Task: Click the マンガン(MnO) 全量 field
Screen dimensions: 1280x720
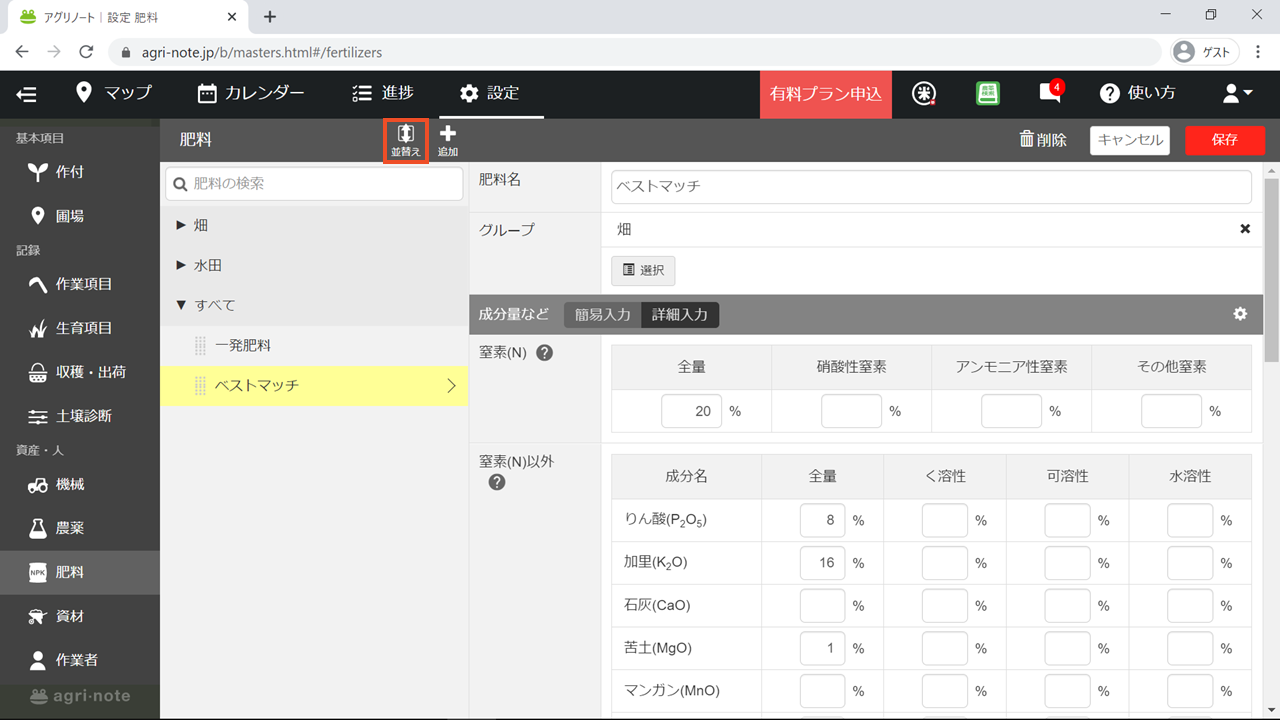Action: click(x=823, y=691)
